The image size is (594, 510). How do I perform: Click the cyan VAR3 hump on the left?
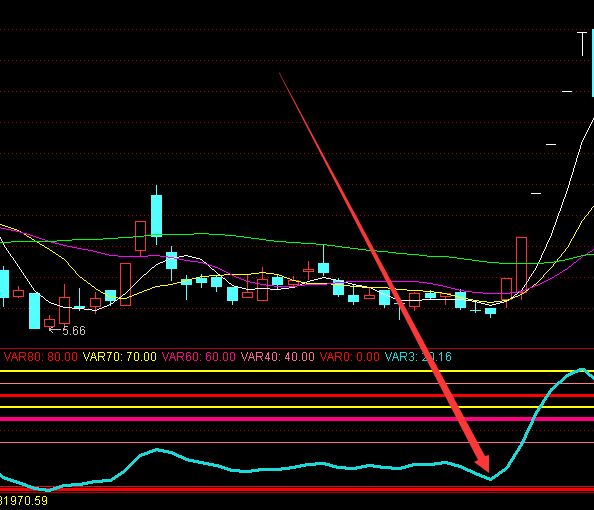coord(156,450)
